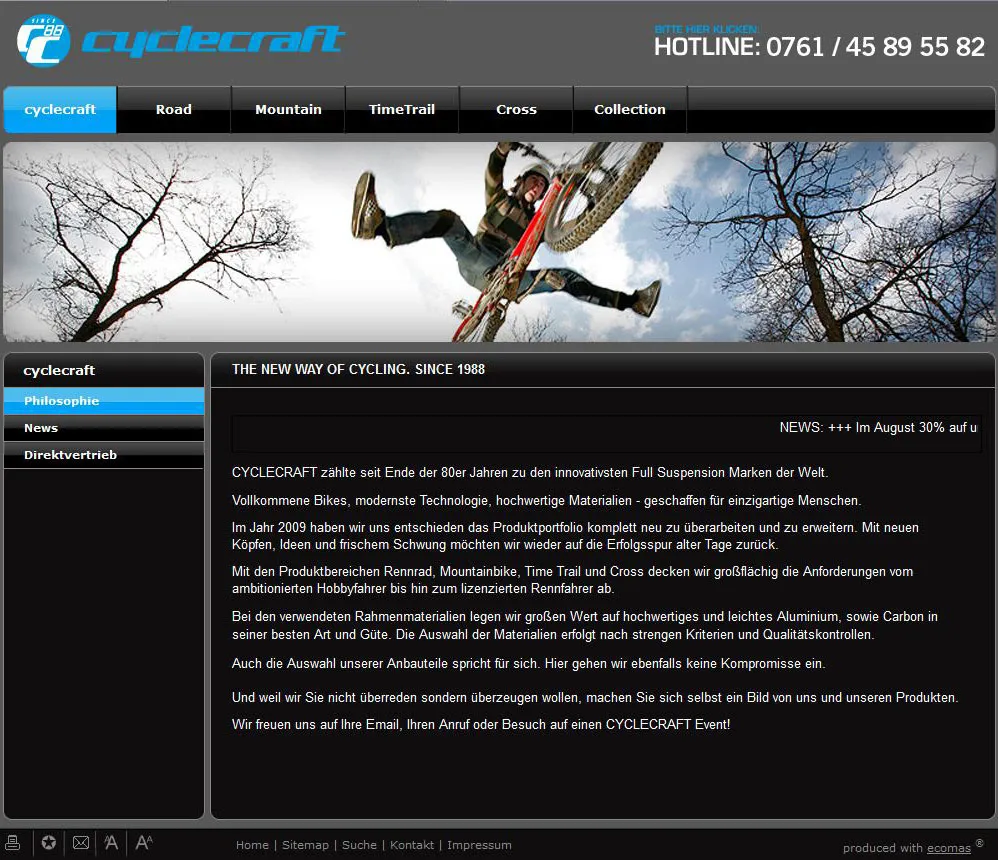Click the print page icon
998x860 pixels.
point(13,843)
